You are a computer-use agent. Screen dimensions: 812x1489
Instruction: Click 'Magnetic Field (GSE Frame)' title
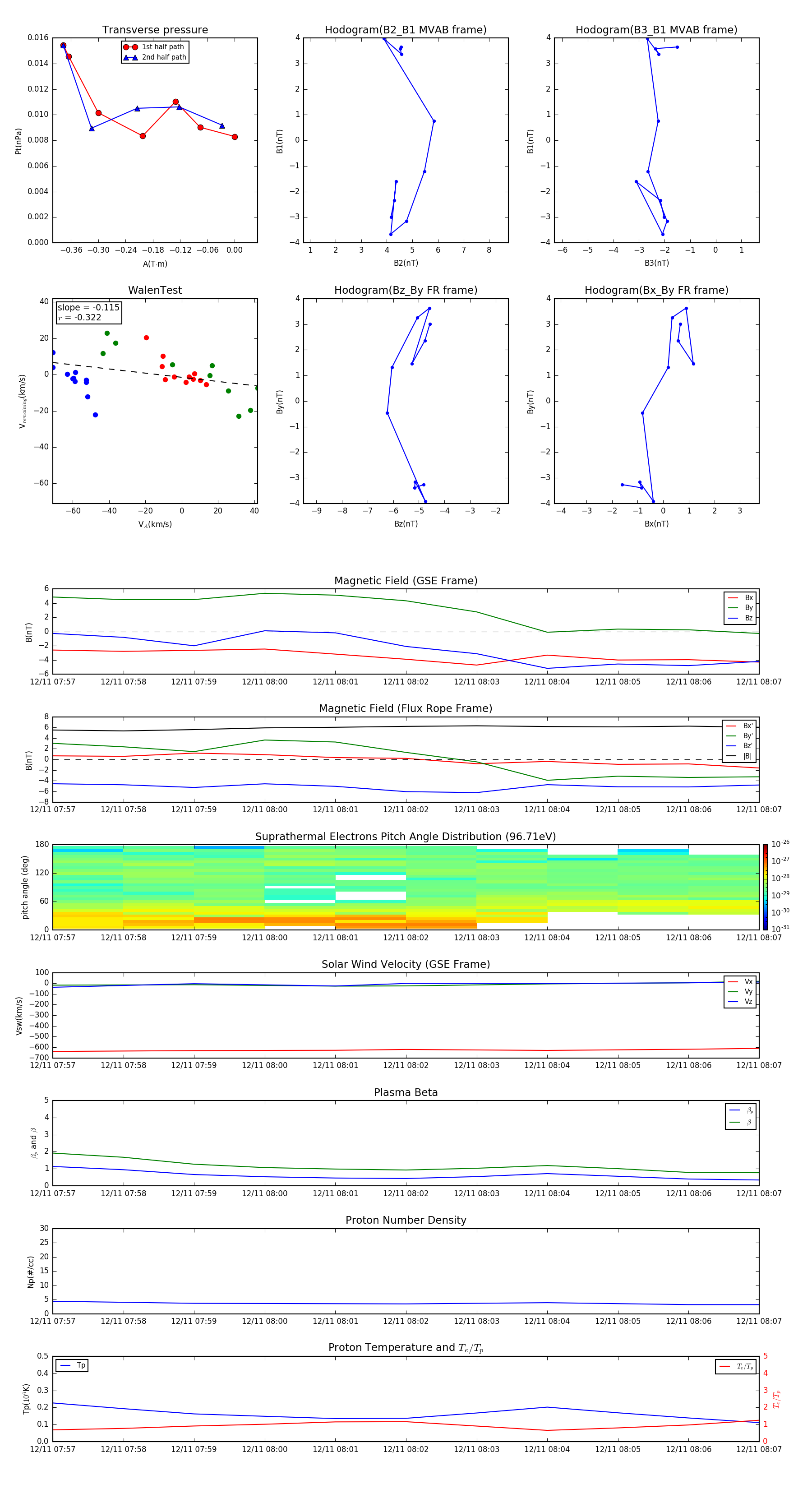[x=406, y=581]
